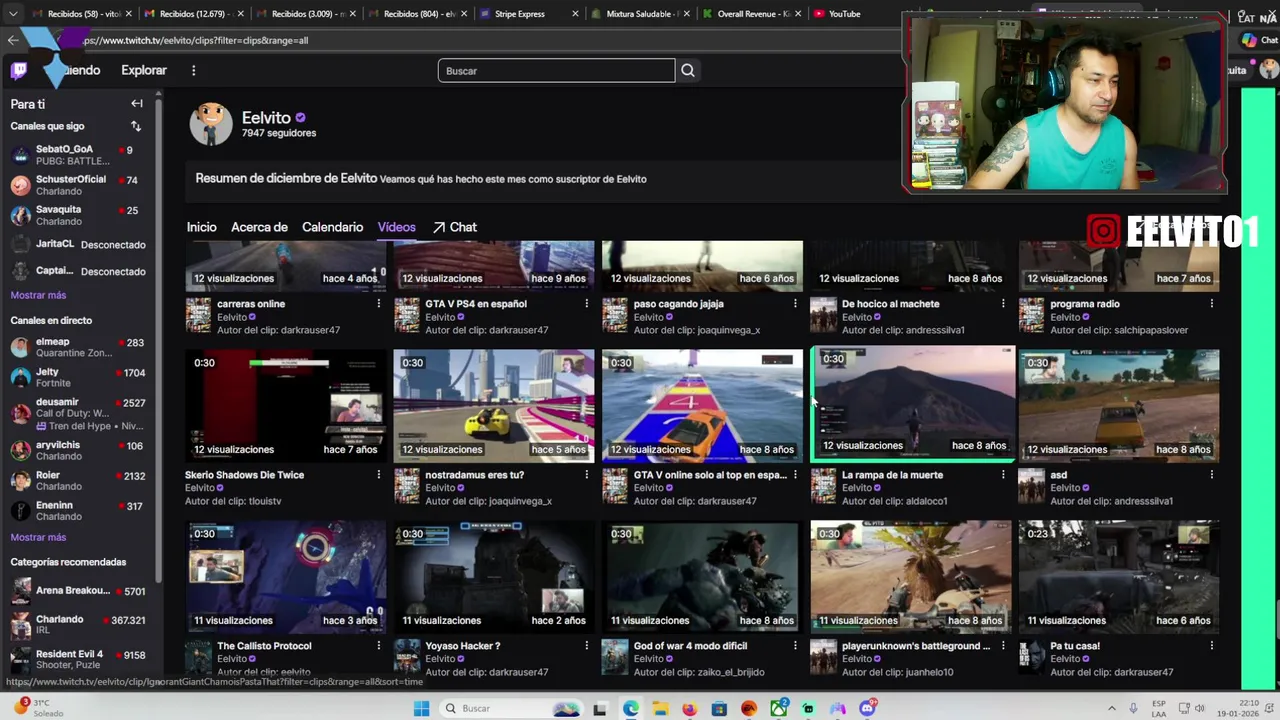Open elmeap live channel
The width and height of the screenshot is (1280, 720).
pos(78,347)
